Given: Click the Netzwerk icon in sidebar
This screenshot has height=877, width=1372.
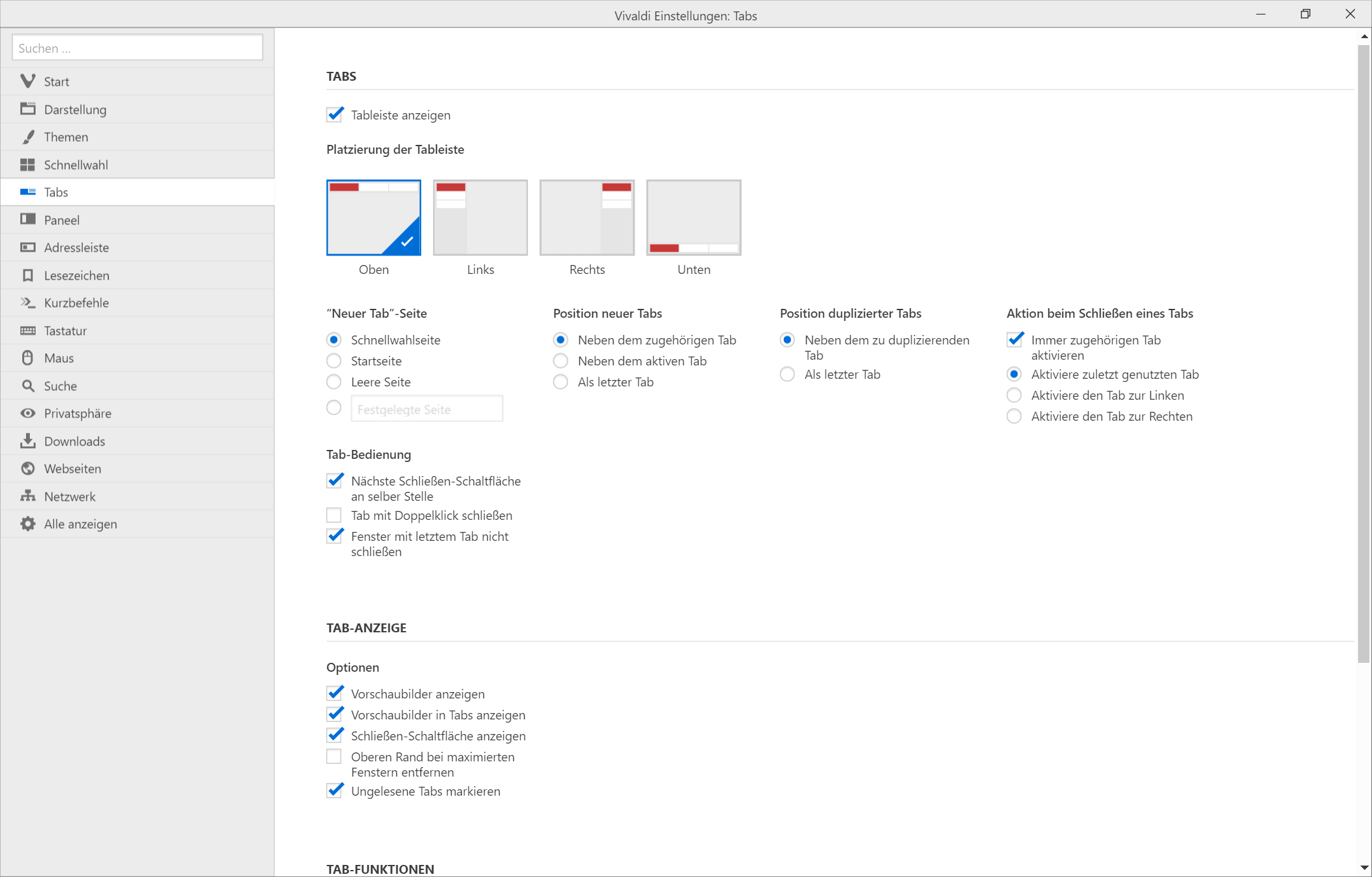Looking at the screenshot, I should [27, 496].
